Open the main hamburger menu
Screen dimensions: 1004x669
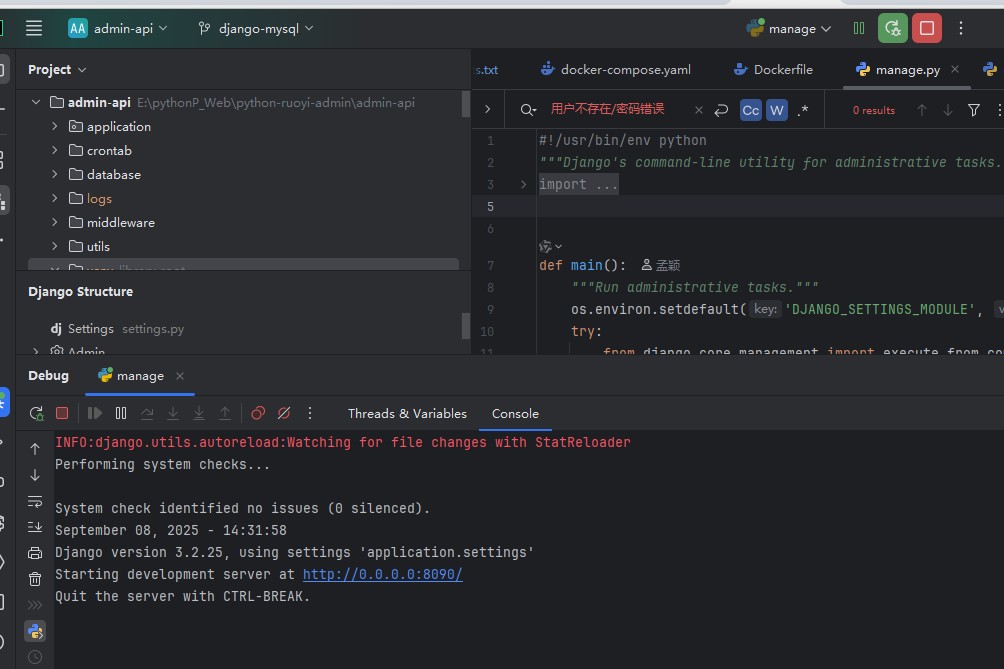[34, 28]
